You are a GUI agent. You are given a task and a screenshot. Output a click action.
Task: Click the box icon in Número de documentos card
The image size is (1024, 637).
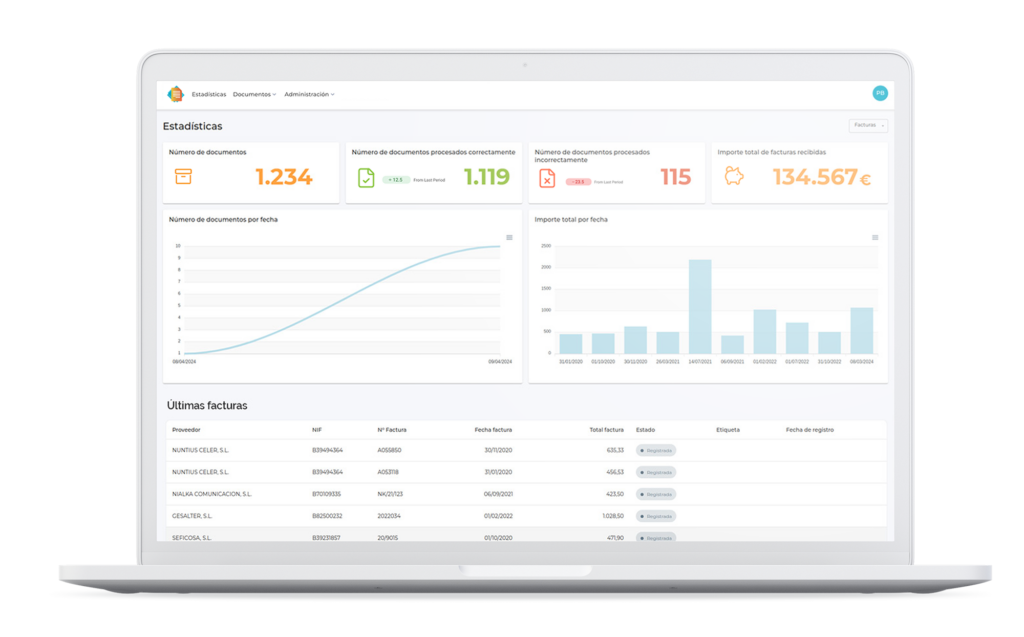click(x=183, y=178)
